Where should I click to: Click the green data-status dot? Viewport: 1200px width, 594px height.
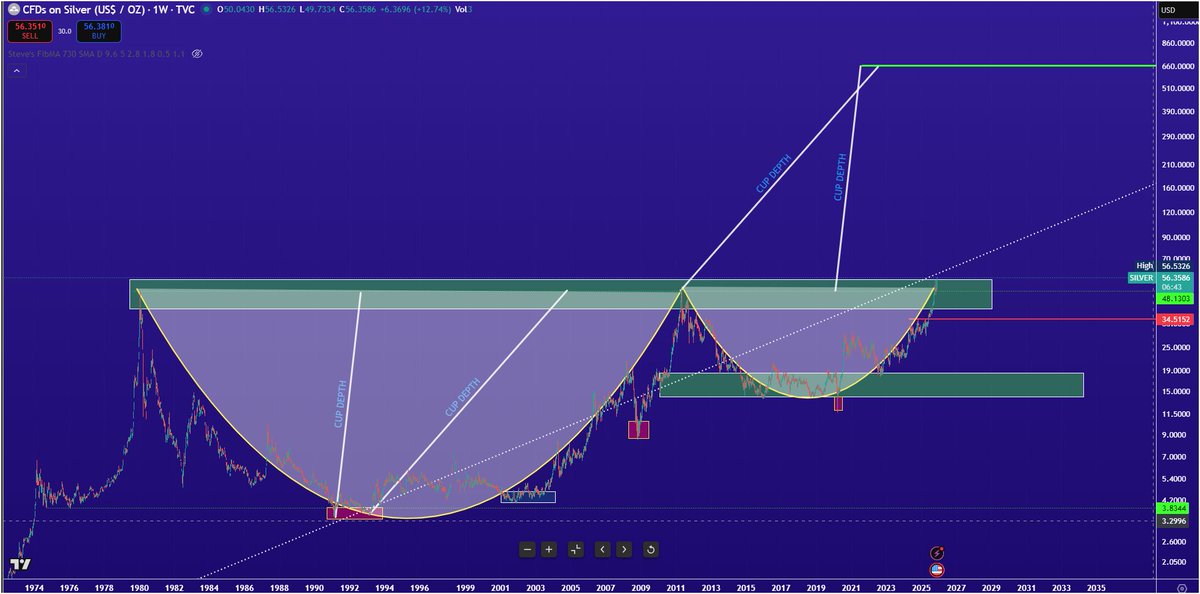(207, 9)
